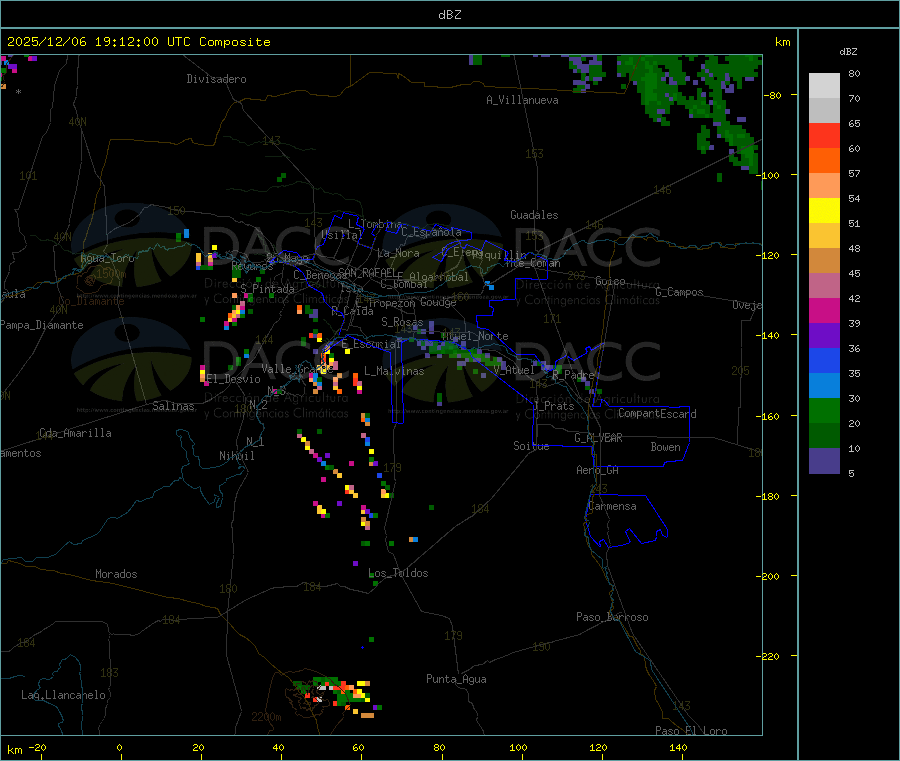
Task: Click the radar echo cluster near 2200m label
Action: (336, 695)
